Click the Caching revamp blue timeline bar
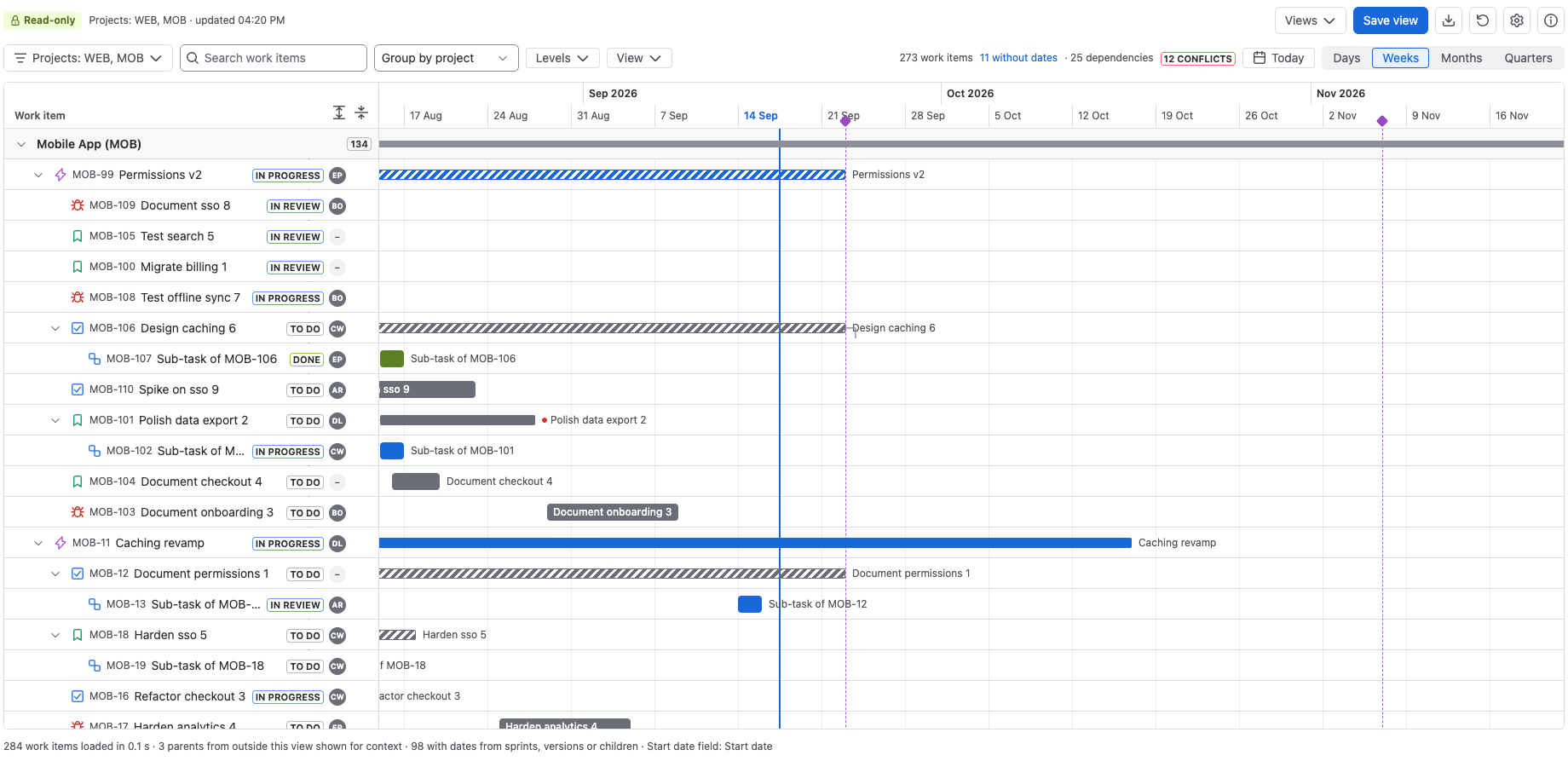This screenshot has width=1568, height=767. pyautogui.click(x=755, y=543)
